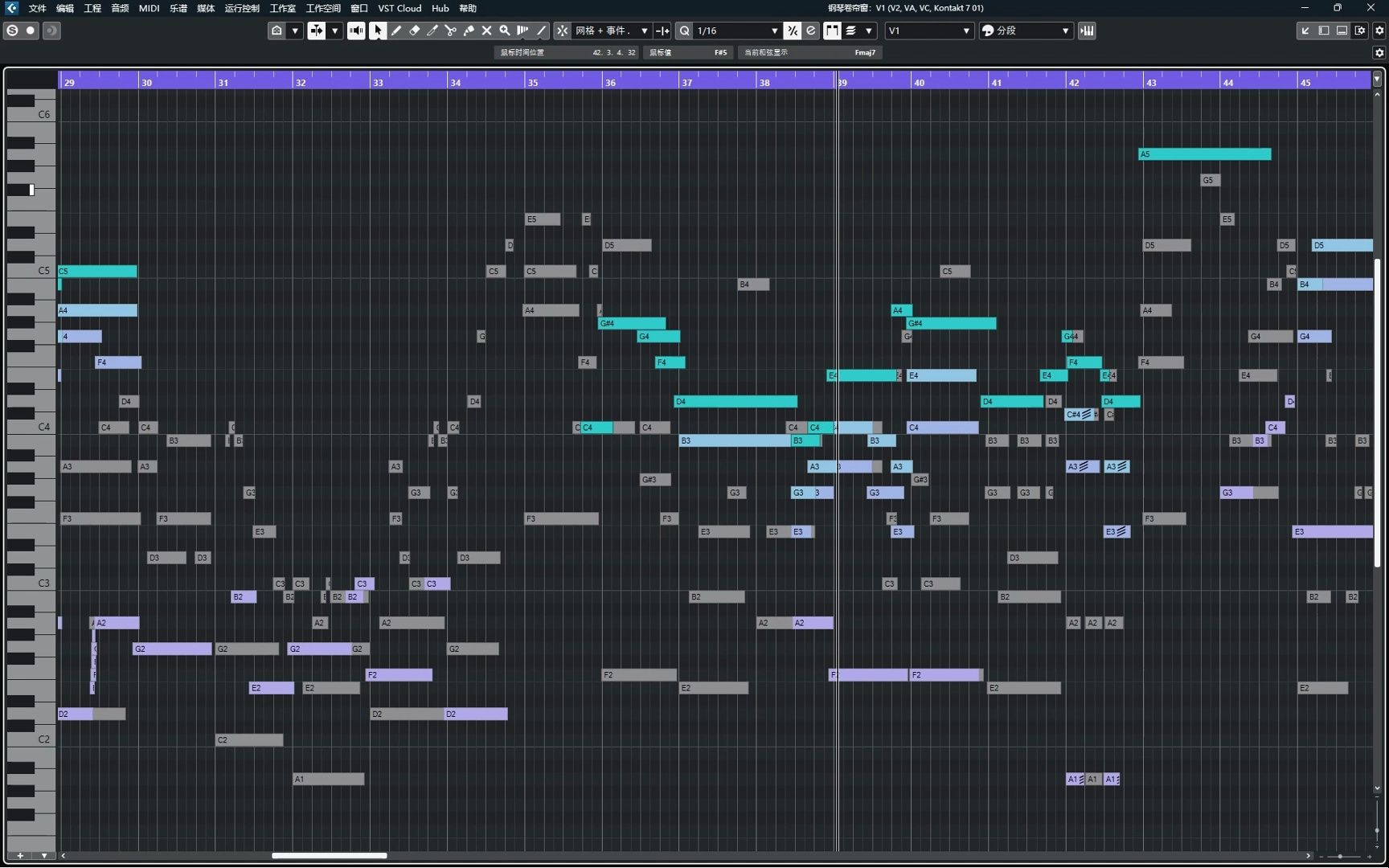
Task: Toggle the Record in Editor button
Action: (x=31, y=31)
